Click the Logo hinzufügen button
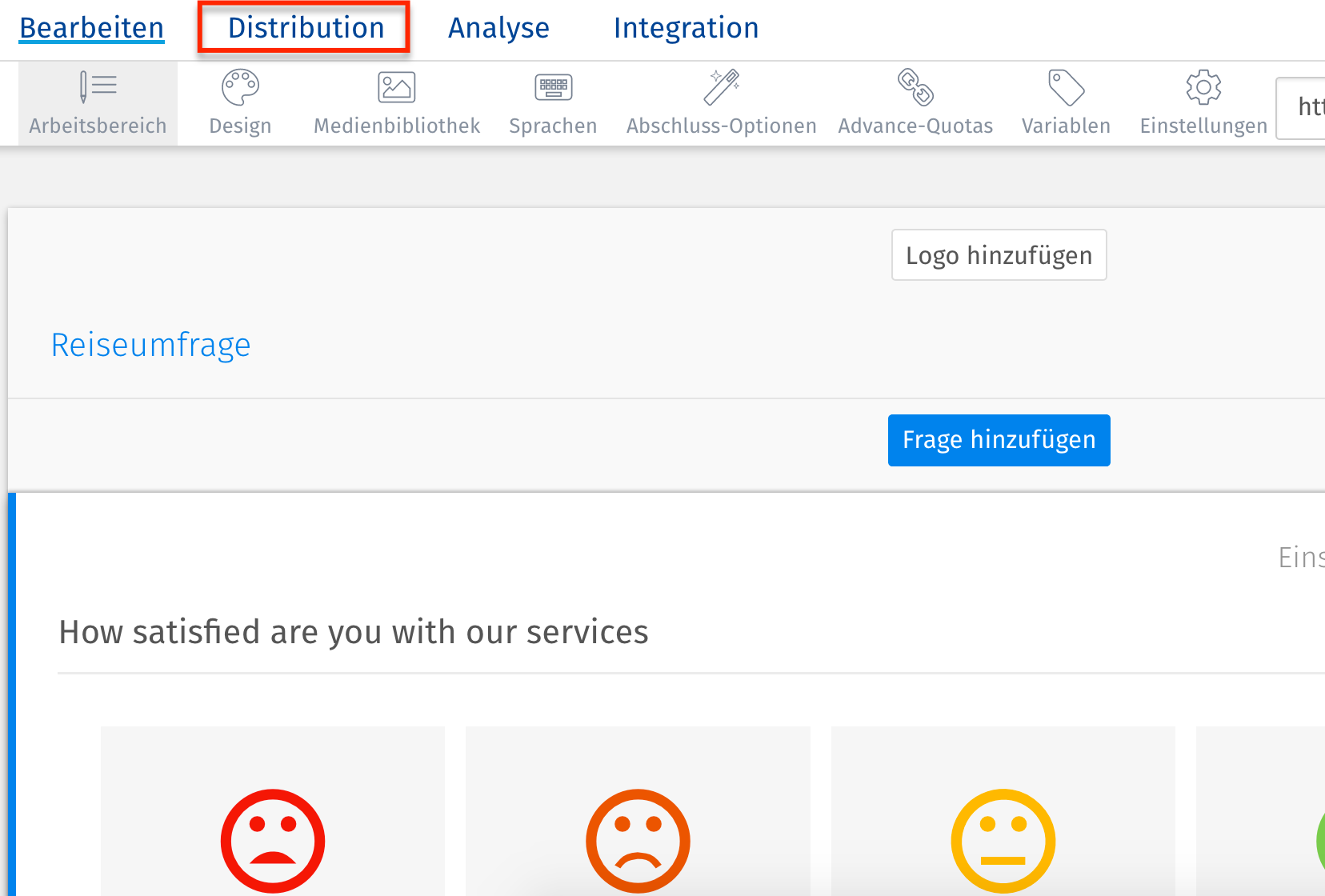 [999, 254]
